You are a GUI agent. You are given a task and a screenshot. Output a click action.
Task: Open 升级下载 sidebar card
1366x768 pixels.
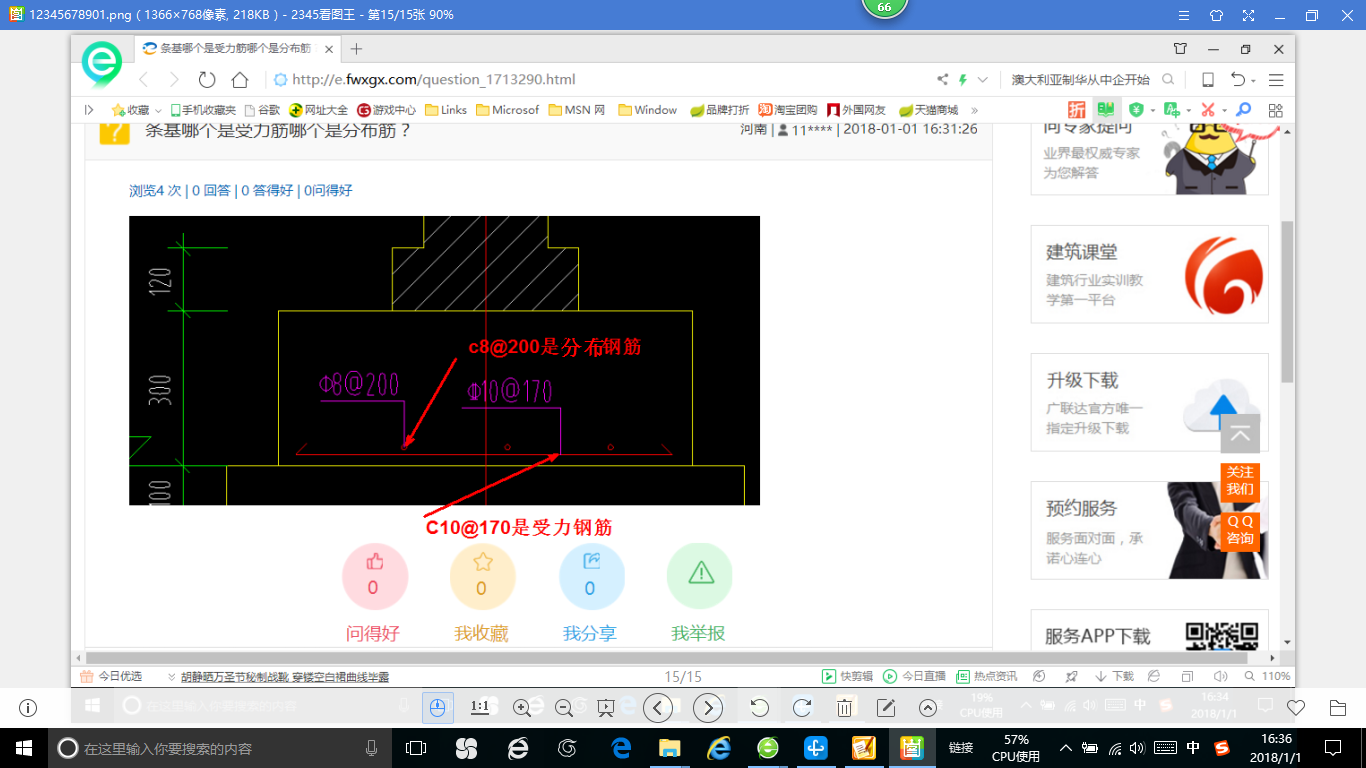point(1149,402)
